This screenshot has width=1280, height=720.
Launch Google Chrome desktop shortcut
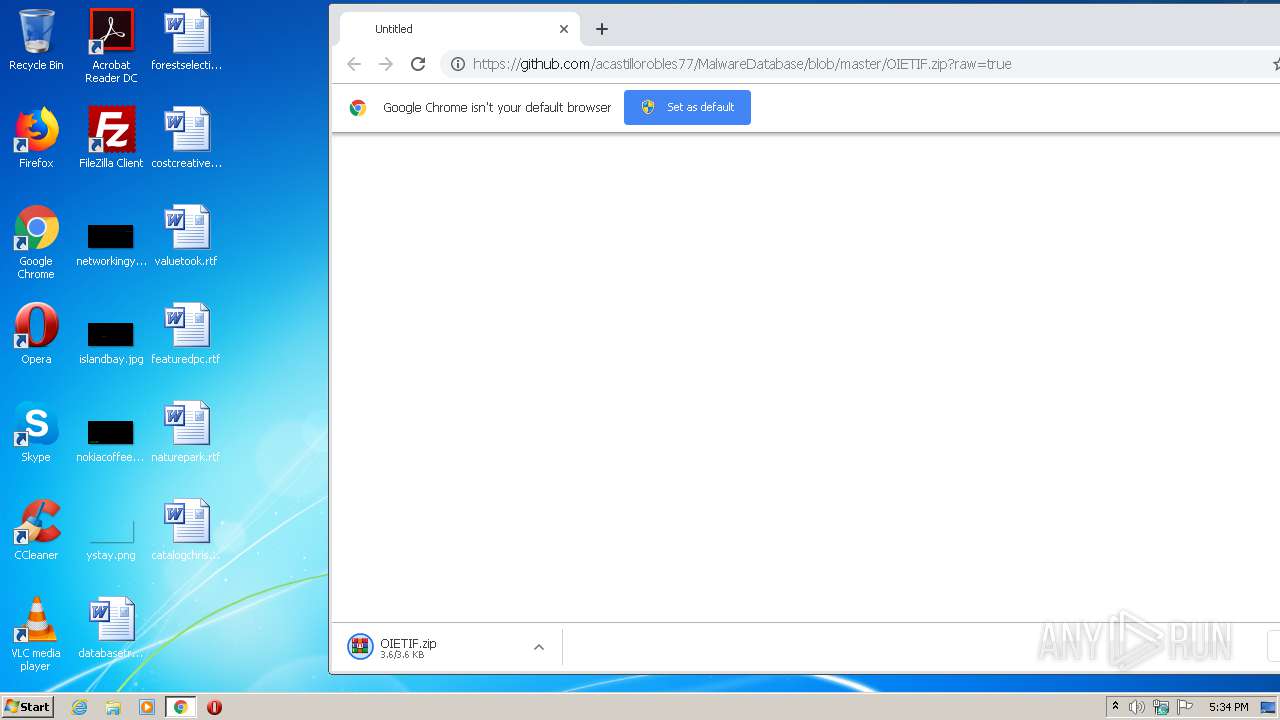coord(36,242)
